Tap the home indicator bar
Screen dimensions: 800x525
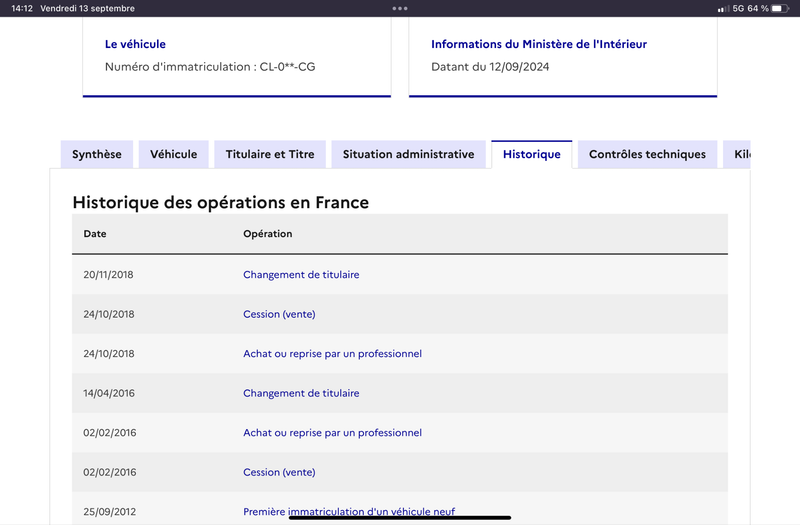400,517
